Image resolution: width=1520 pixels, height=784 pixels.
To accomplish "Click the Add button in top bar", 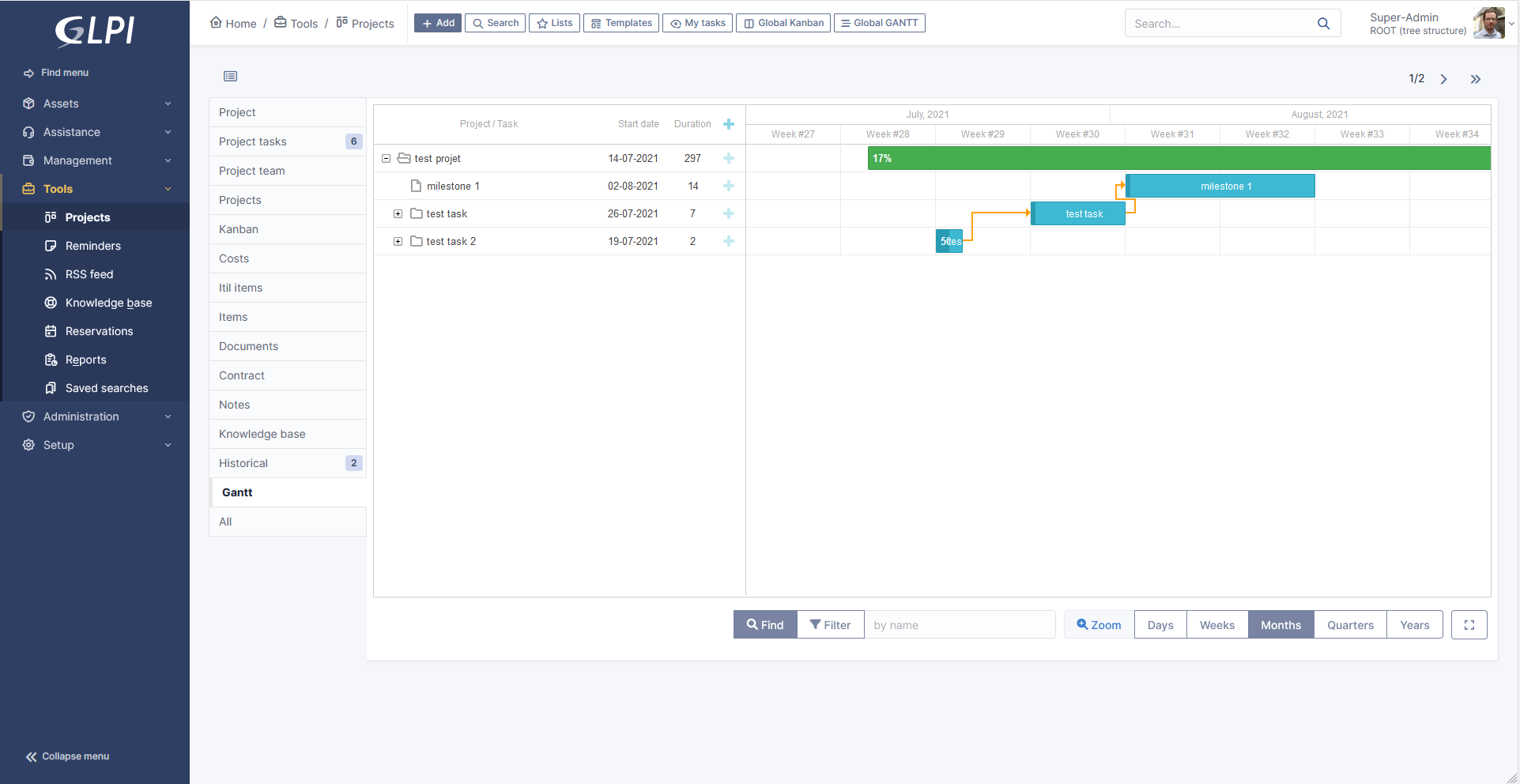I will point(438,23).
